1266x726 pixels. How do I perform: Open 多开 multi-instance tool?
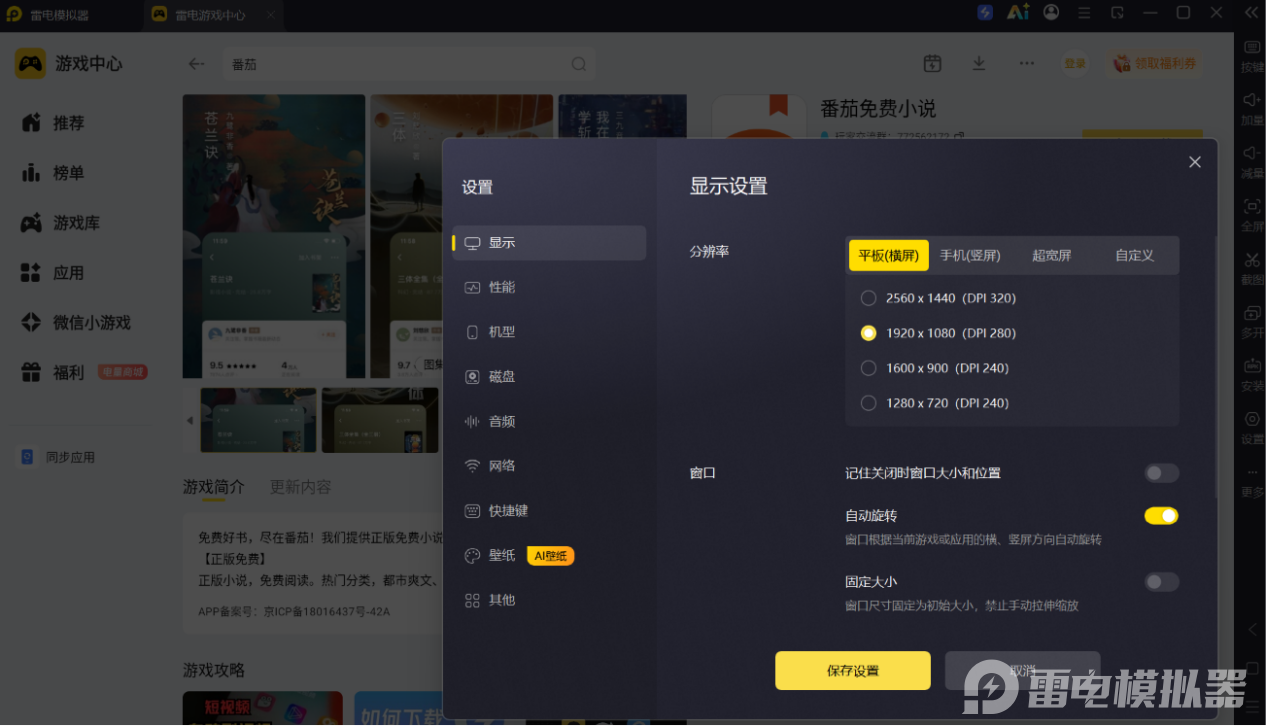point(1252,320)
